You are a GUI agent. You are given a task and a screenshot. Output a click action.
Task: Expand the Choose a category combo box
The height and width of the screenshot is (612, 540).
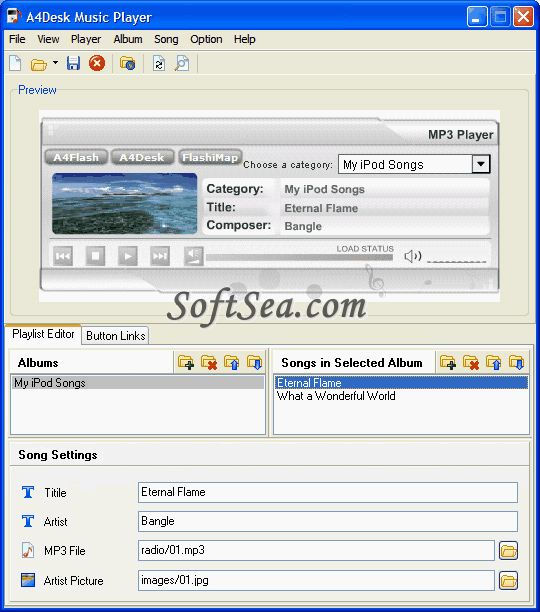click(481, 164)
